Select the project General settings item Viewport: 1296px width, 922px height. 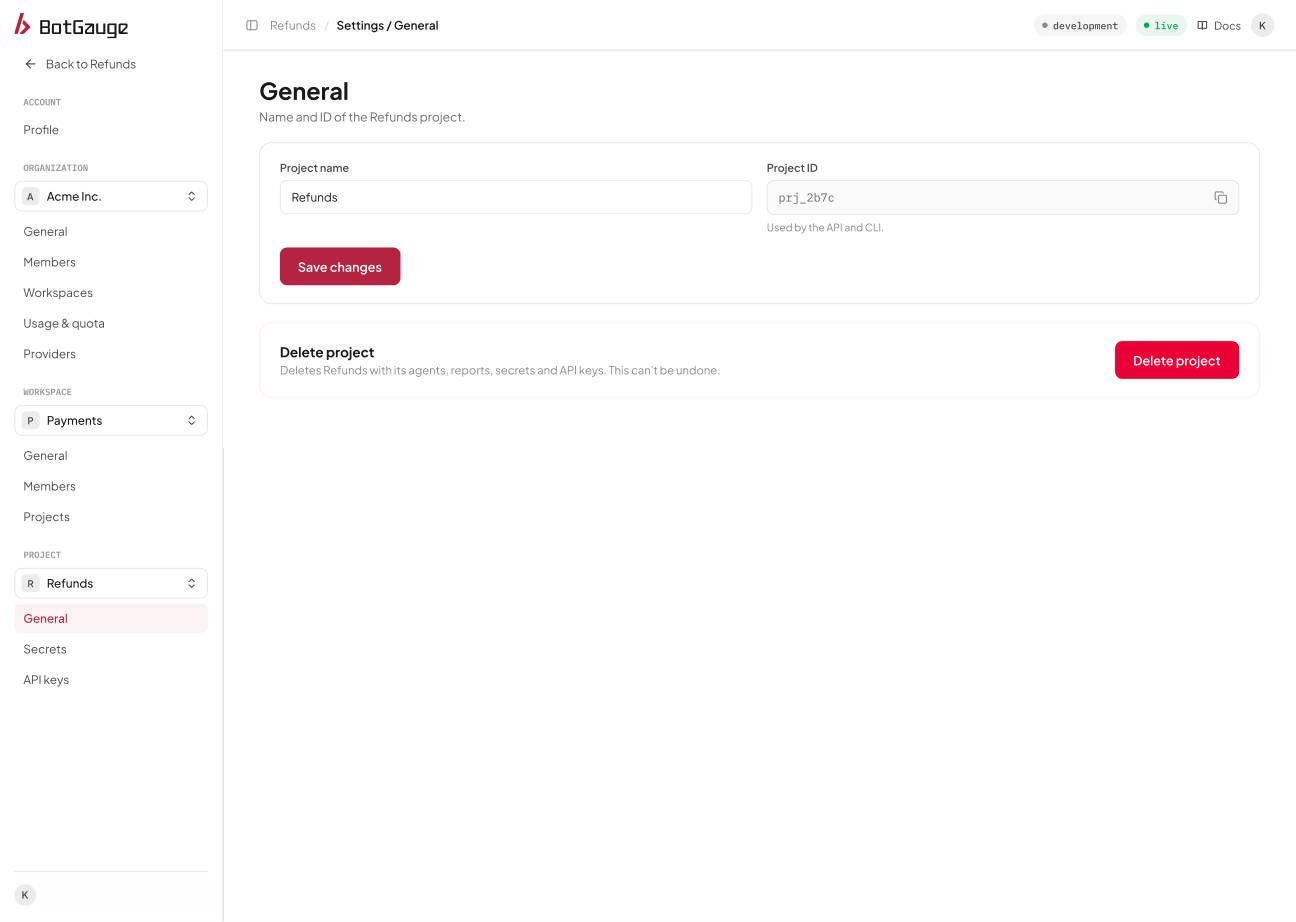(x=111, y=618)
